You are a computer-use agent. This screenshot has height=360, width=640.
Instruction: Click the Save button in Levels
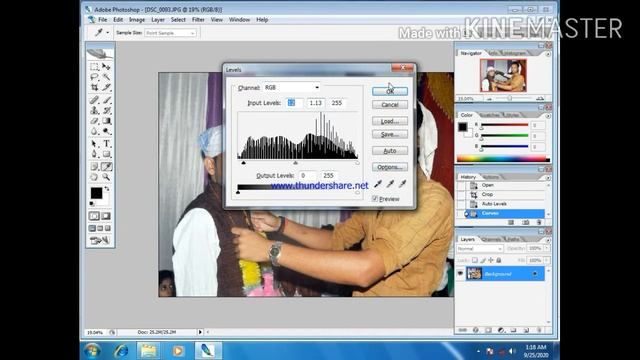coord(390,134)
